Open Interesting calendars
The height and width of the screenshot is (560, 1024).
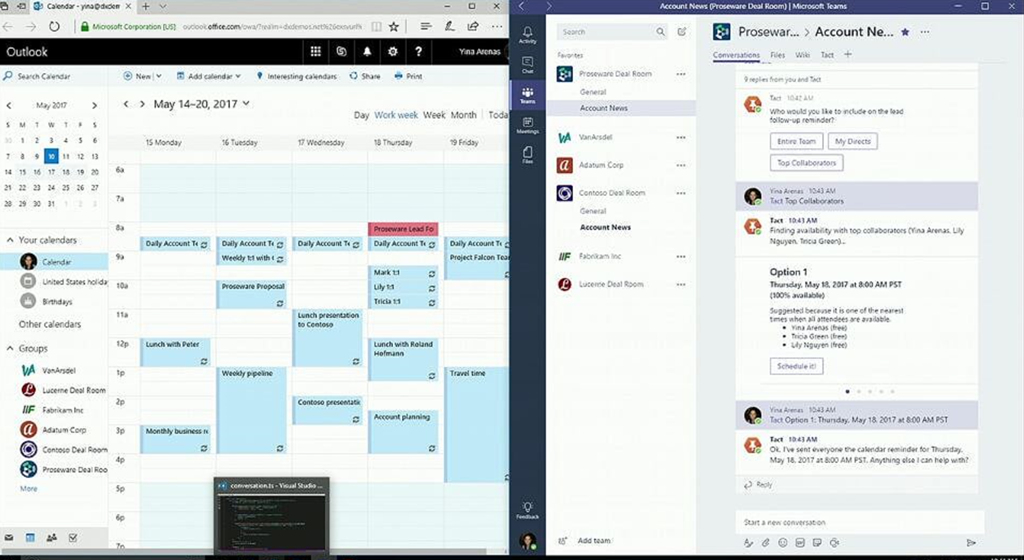pyautogui.click(x=296, y=76)
